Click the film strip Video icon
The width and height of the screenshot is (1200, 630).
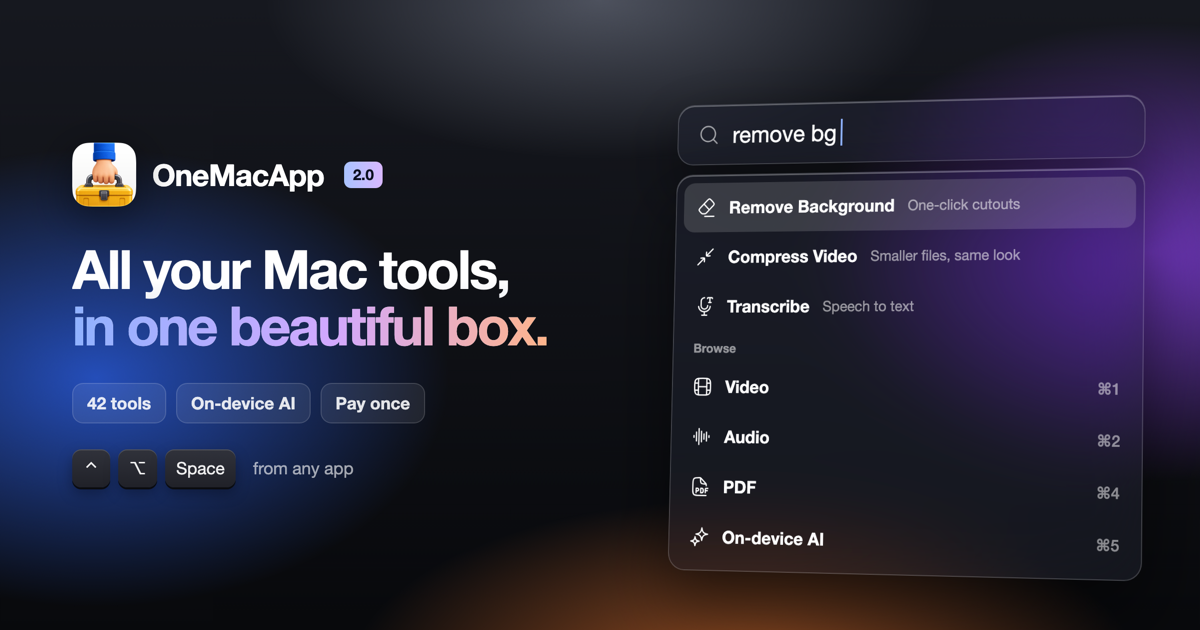coord(703,387)
